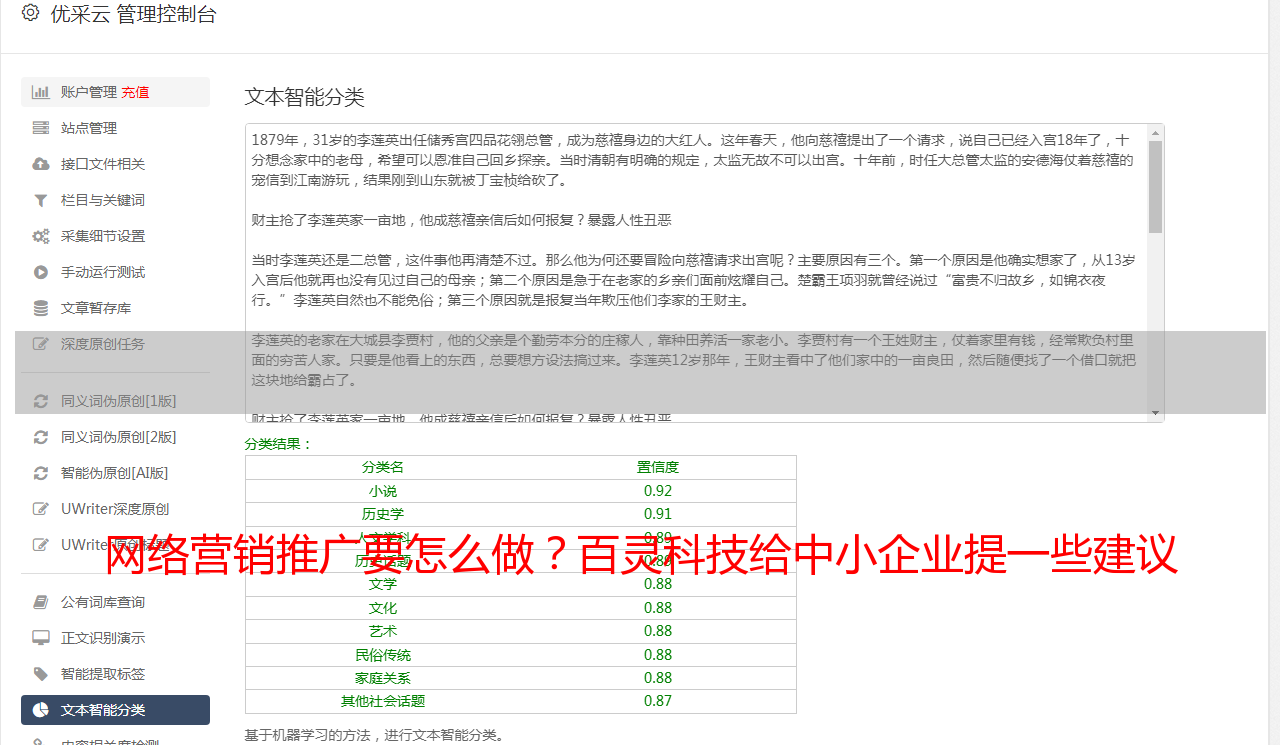This screenshot has width=1280, height=745.
Task: Click the play circle icon beside 手动运行测试
Action: coord(41,272)
